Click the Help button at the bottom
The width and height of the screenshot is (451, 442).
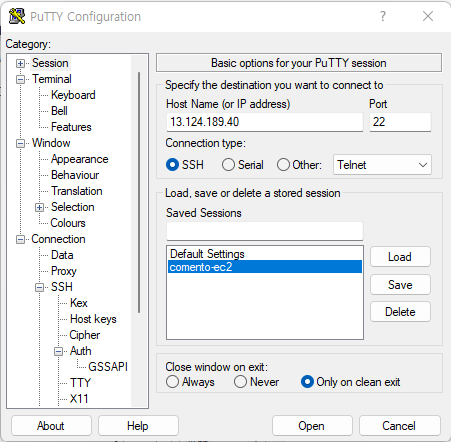click(138, 426)
